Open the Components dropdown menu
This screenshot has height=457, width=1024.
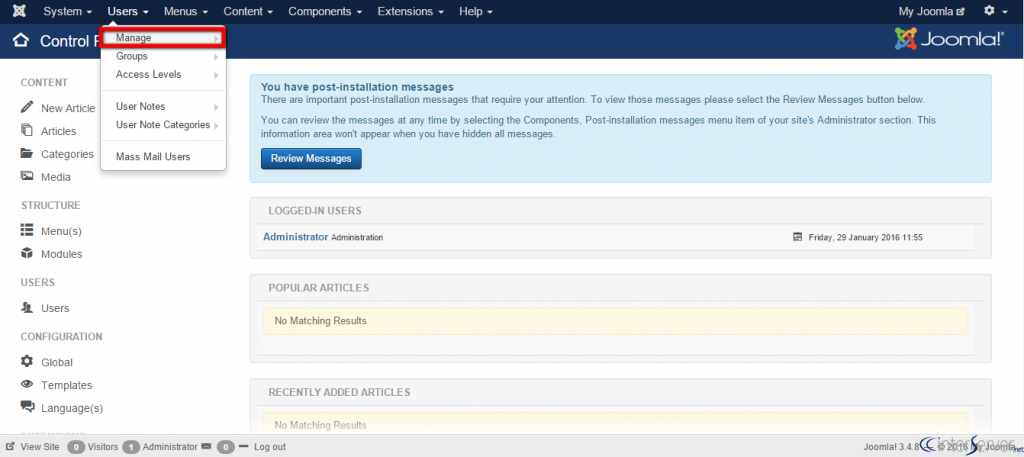325,11
